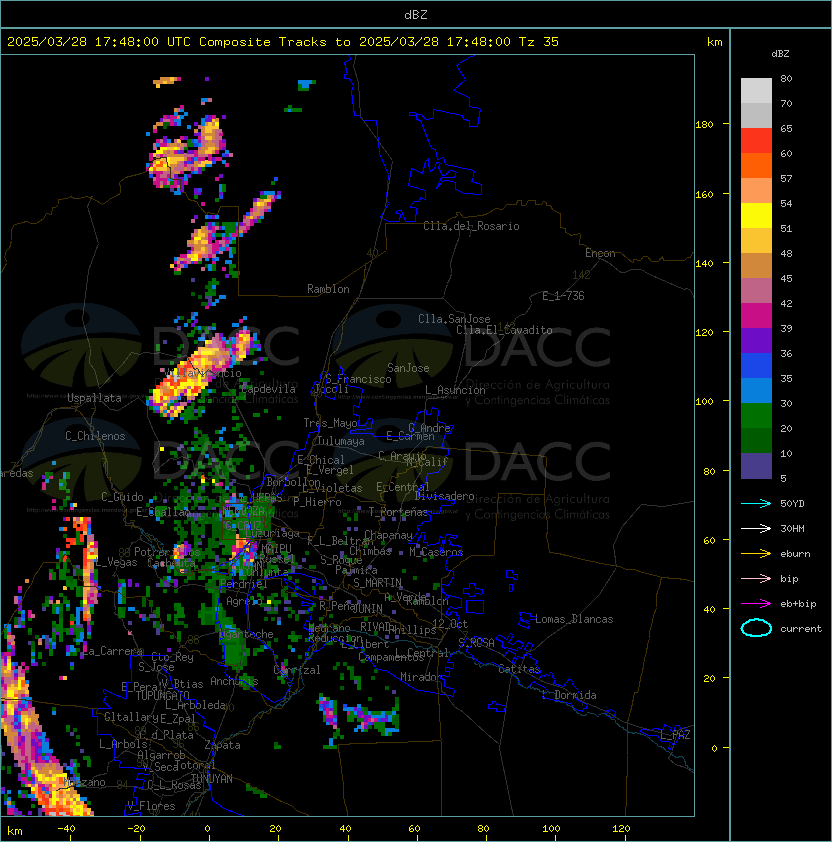Select the red 65 dBZ legend swatch

756,141
